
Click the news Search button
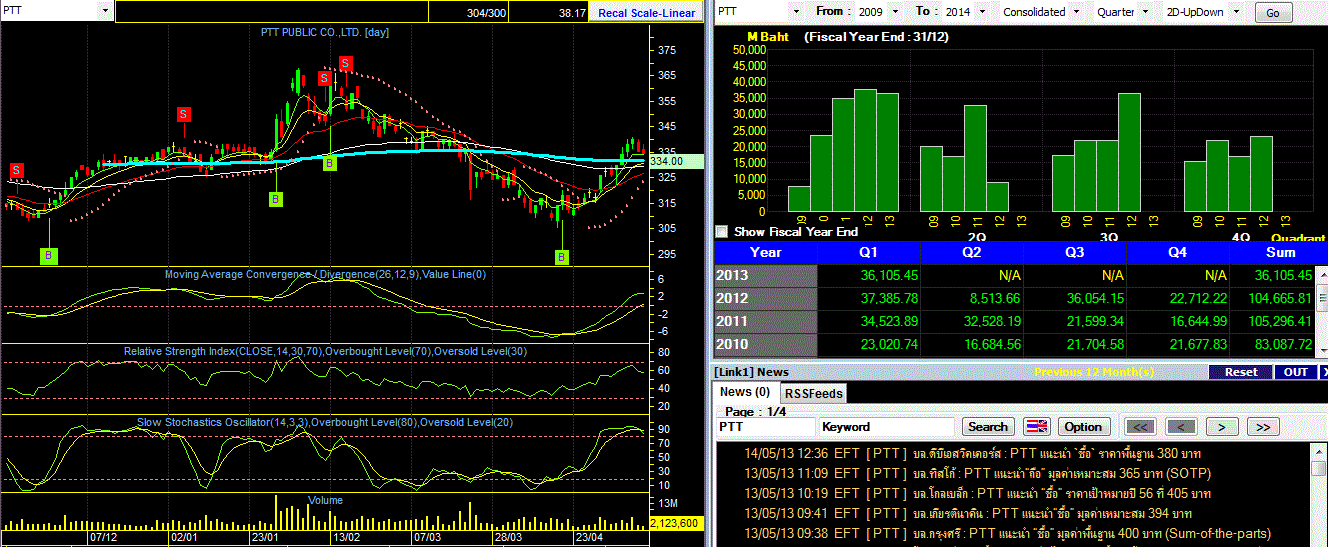pos(989,427)
